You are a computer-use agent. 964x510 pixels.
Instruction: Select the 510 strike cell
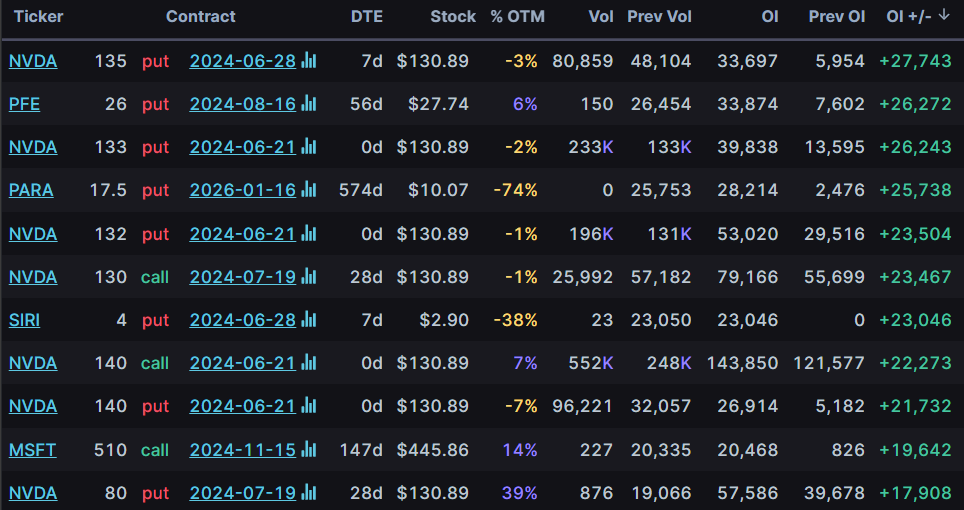(111, 450)
